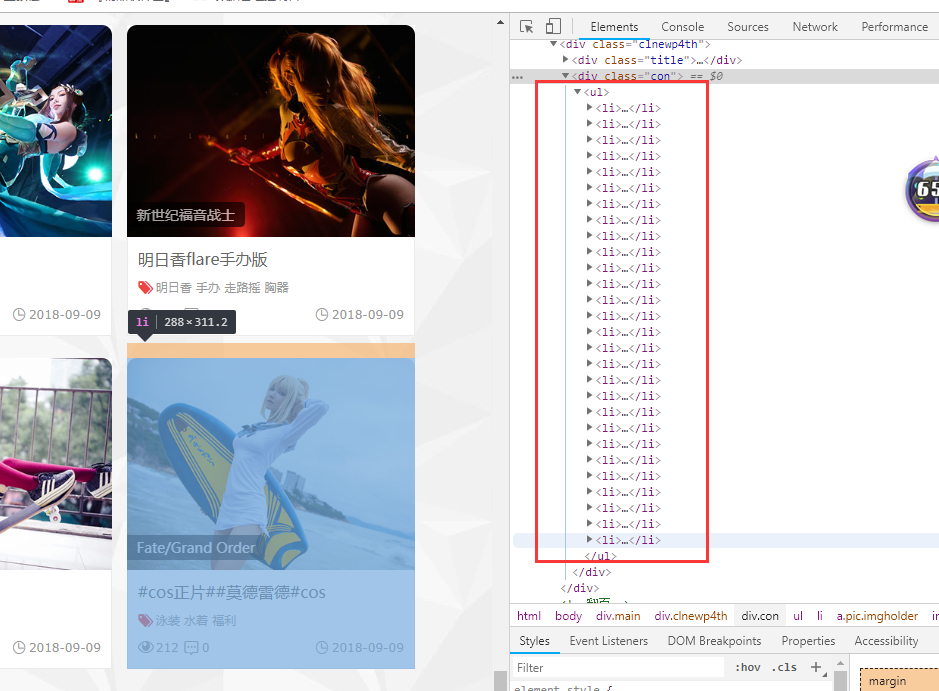Click the Fate/Grand Order category label

[x=196, y=547]
